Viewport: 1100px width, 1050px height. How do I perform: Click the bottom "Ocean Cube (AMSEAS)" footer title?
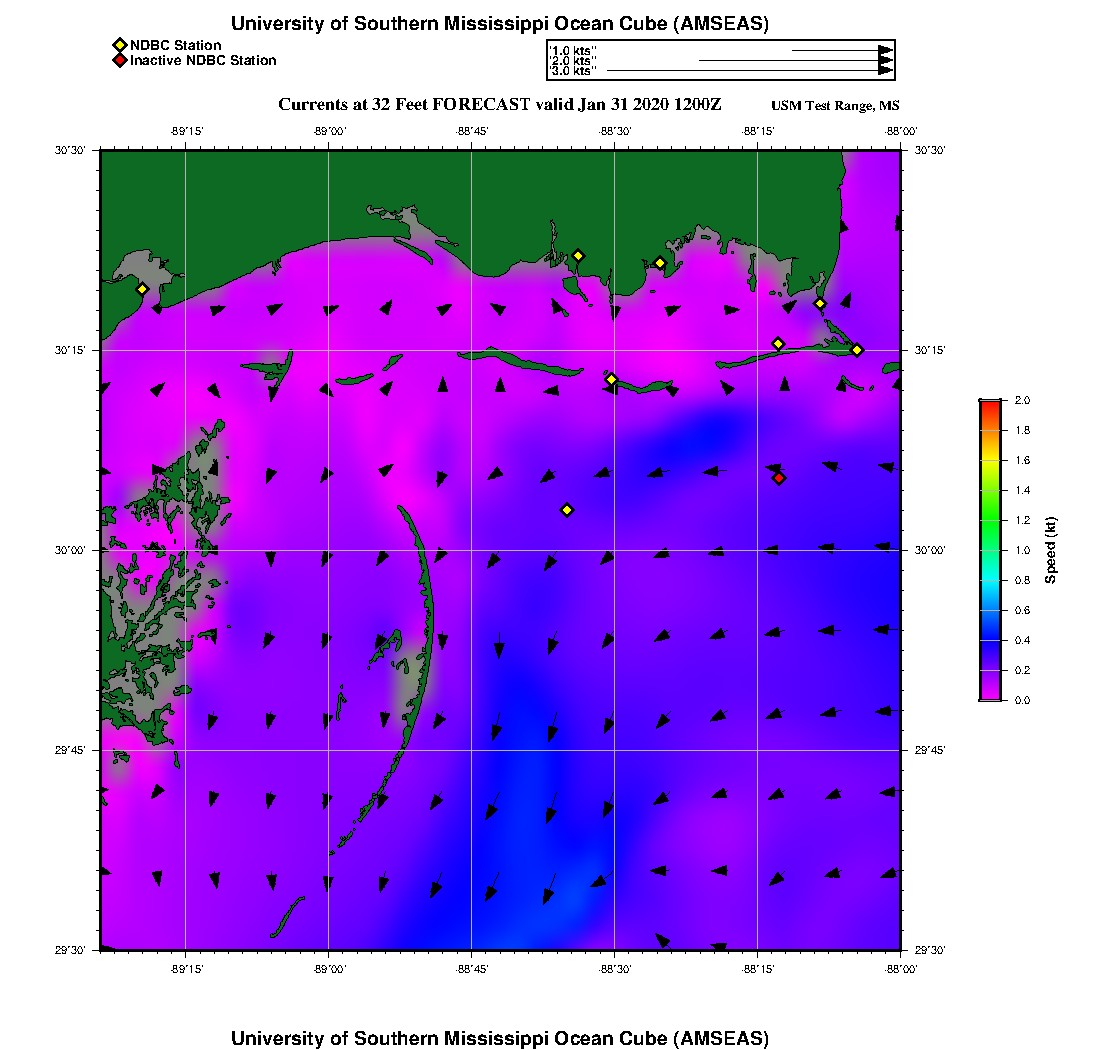tap(500, 1038)
